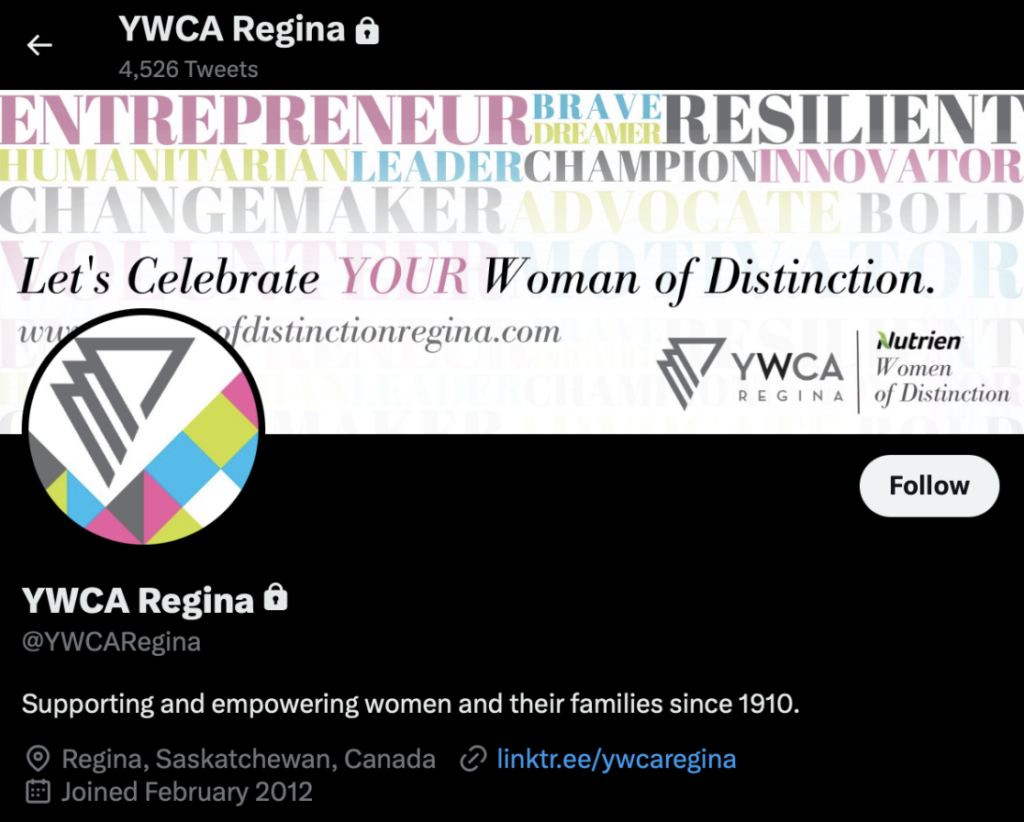Click the Joined February 2012 text
The image size is (1024, 822).
tap(187, 791)
